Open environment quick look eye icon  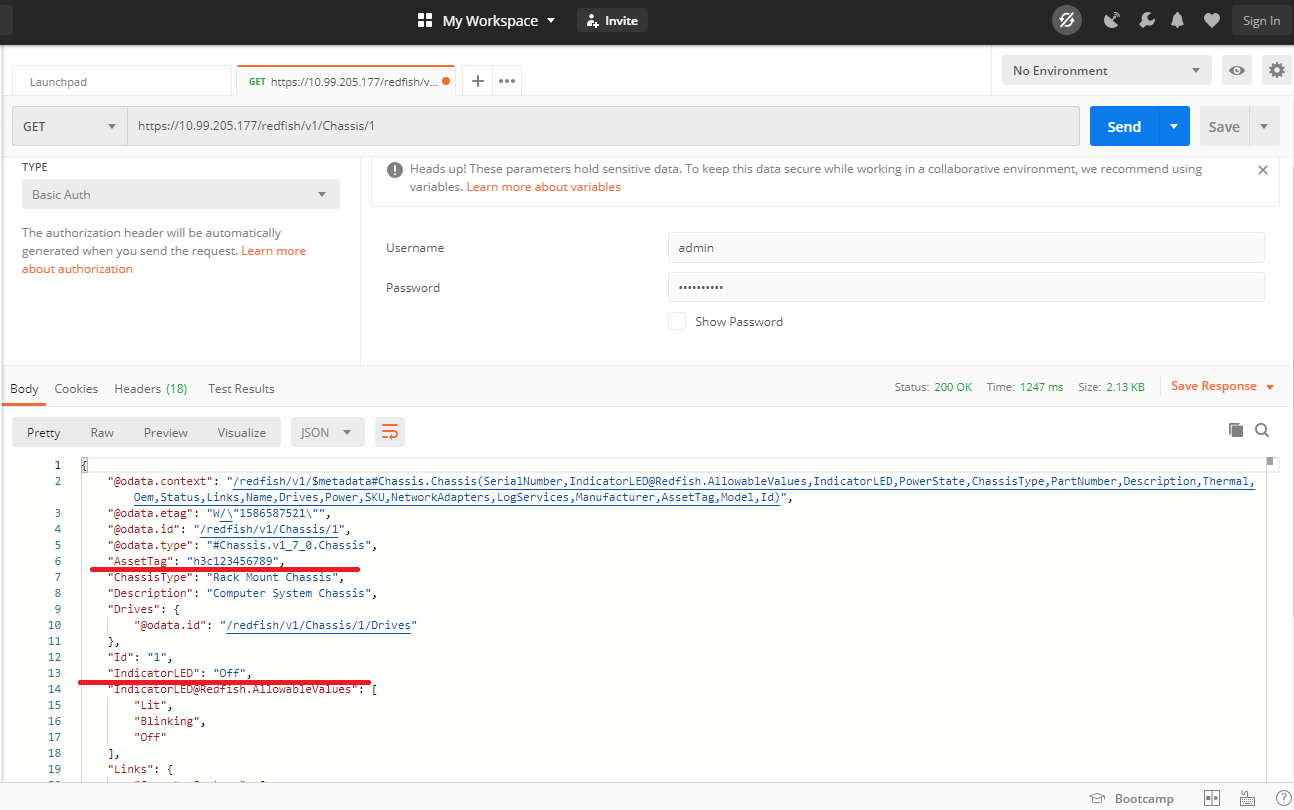pyautogui.click(x=1238, y=70)
